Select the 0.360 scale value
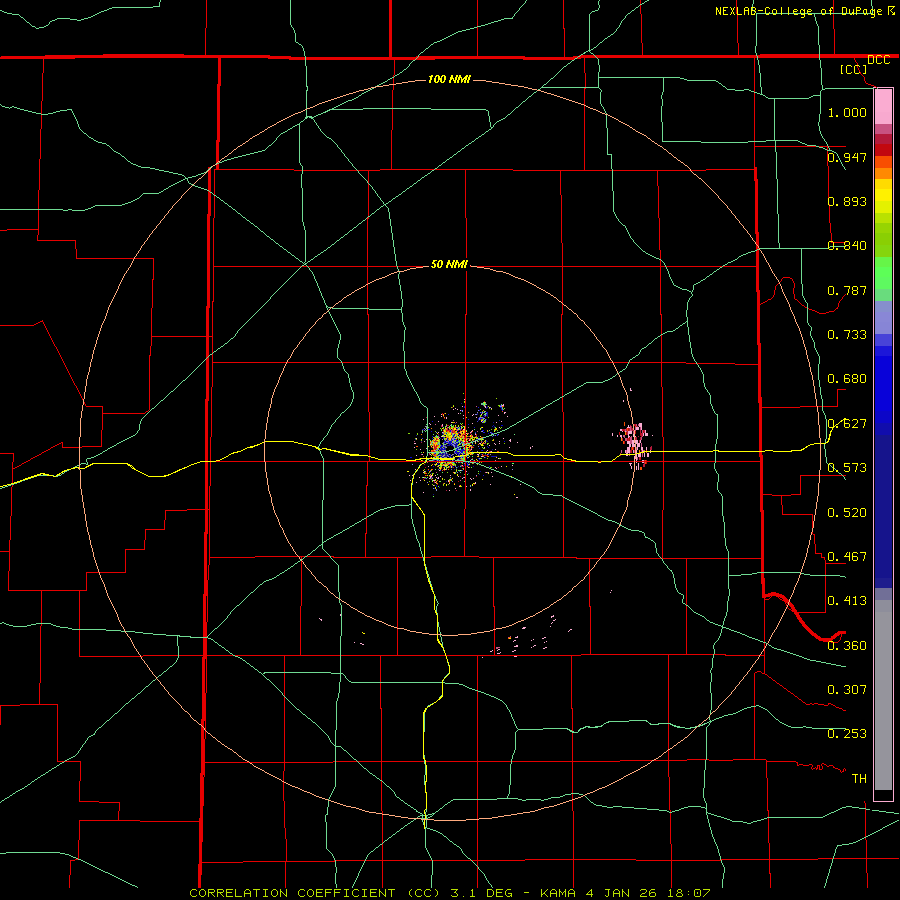 coord(847,646)
